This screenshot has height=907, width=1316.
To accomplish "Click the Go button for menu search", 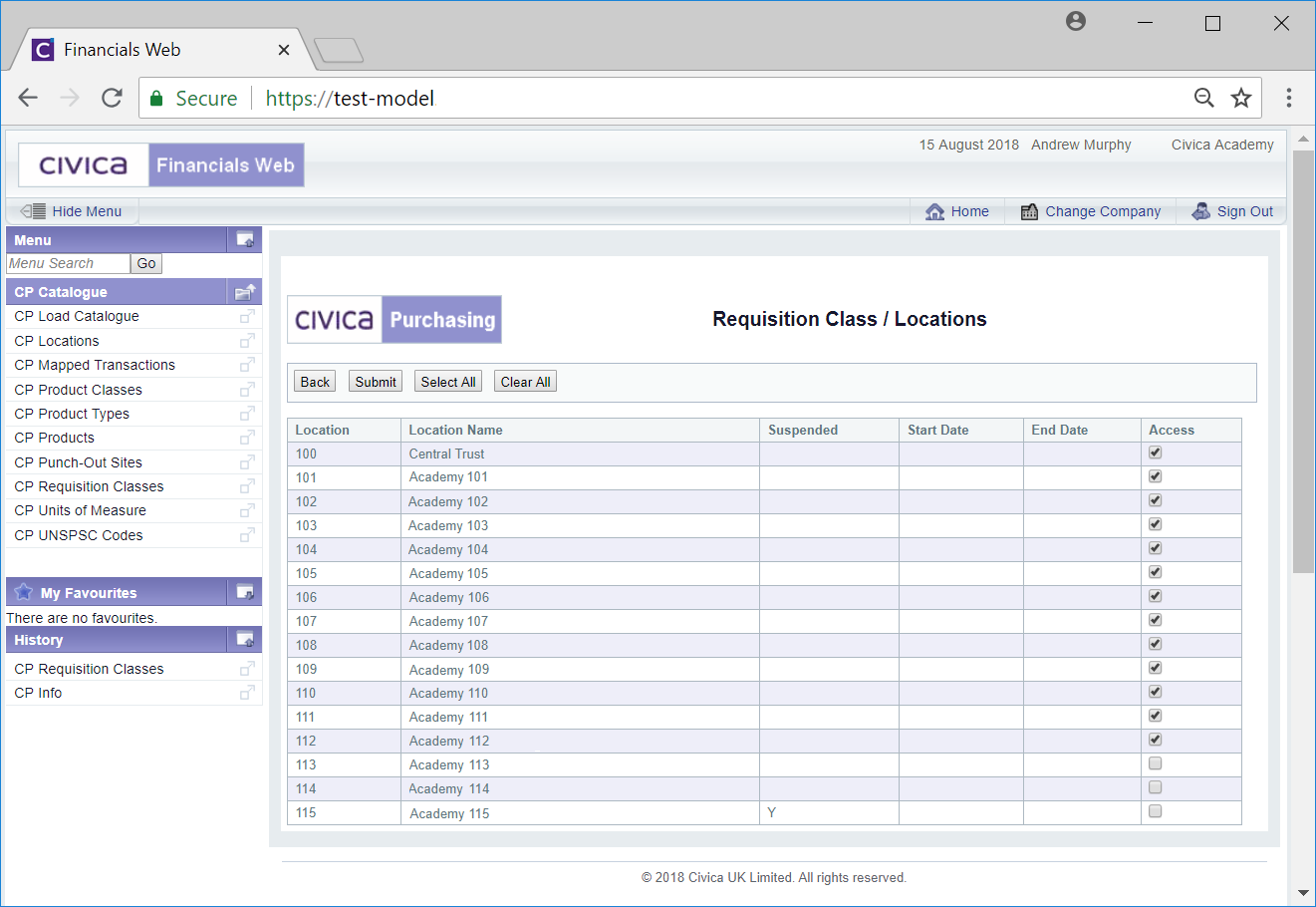I will pos(146,263).
